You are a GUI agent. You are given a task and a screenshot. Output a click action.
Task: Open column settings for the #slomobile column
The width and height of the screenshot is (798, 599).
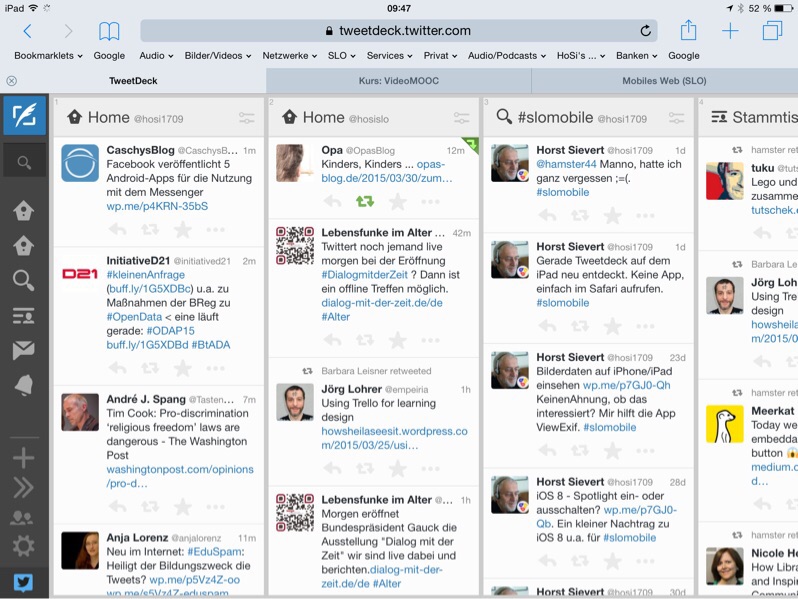point(677,118)
